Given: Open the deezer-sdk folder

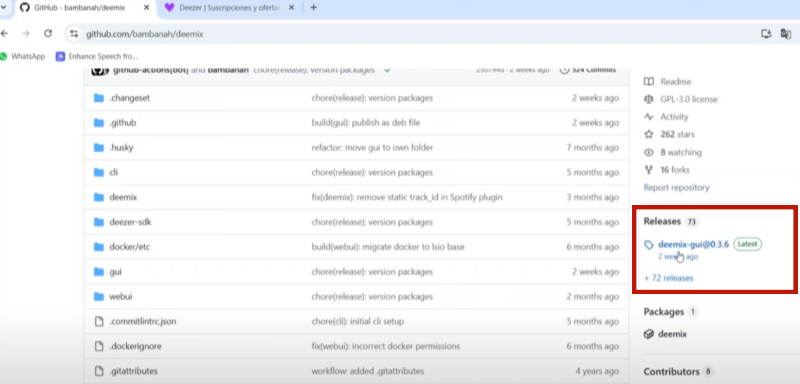Looking at the screenshot, I should pyautogui.click(x=130, y=222).
